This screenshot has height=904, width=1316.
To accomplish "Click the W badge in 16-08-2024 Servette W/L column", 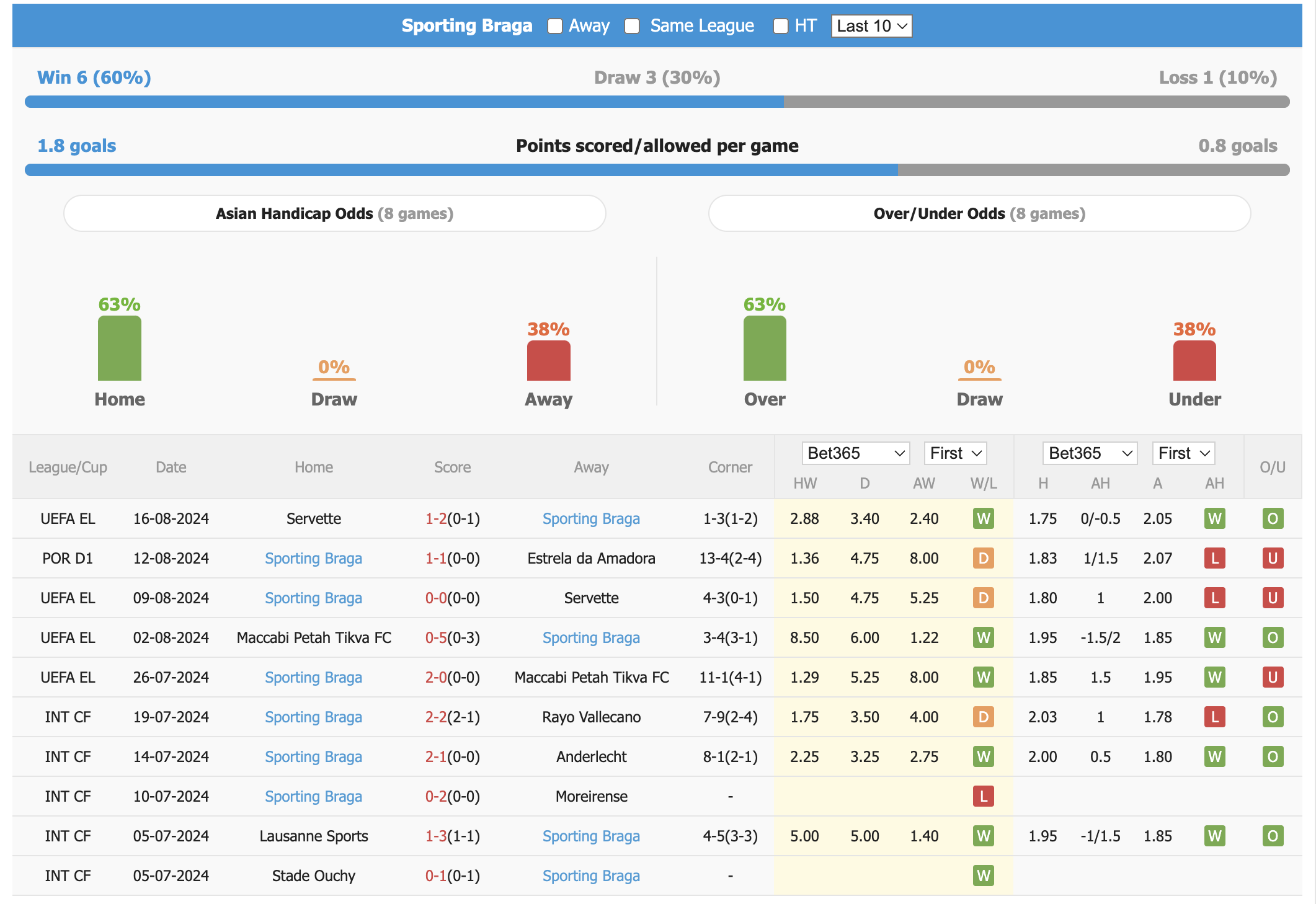I will point(984,518).
